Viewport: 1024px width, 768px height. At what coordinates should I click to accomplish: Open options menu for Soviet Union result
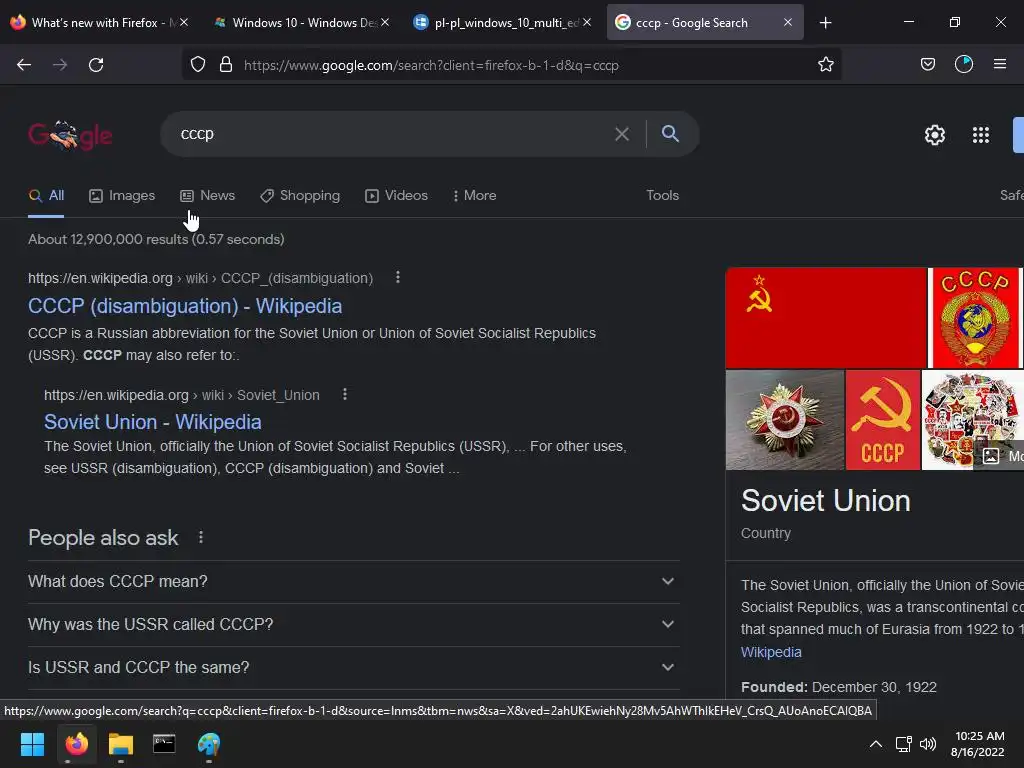click(345, 394)
